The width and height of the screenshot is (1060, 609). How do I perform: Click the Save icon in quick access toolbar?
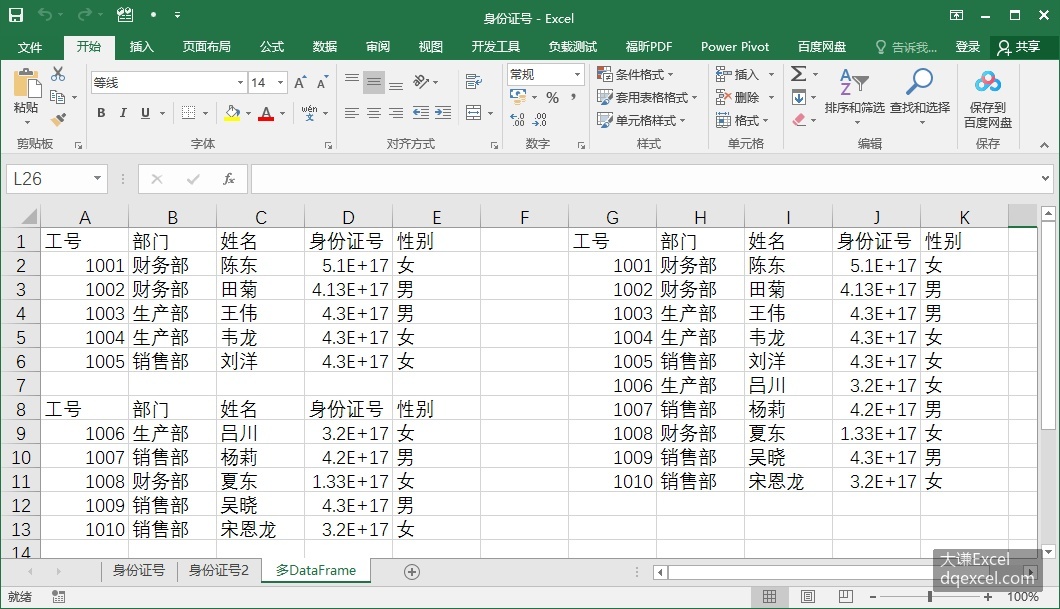click(16, 15)
